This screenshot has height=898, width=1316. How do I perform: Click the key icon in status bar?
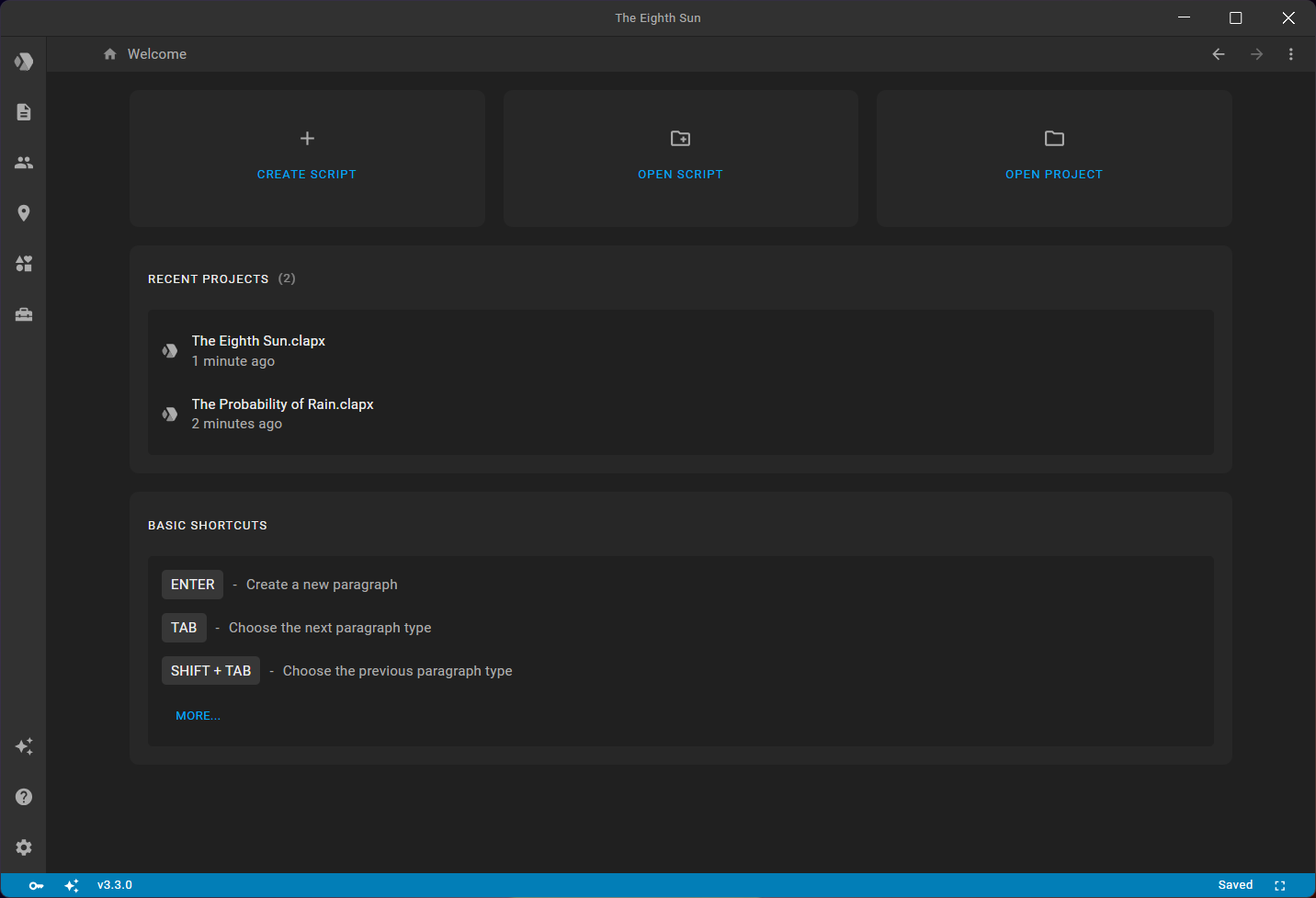(x=36, y=886)
